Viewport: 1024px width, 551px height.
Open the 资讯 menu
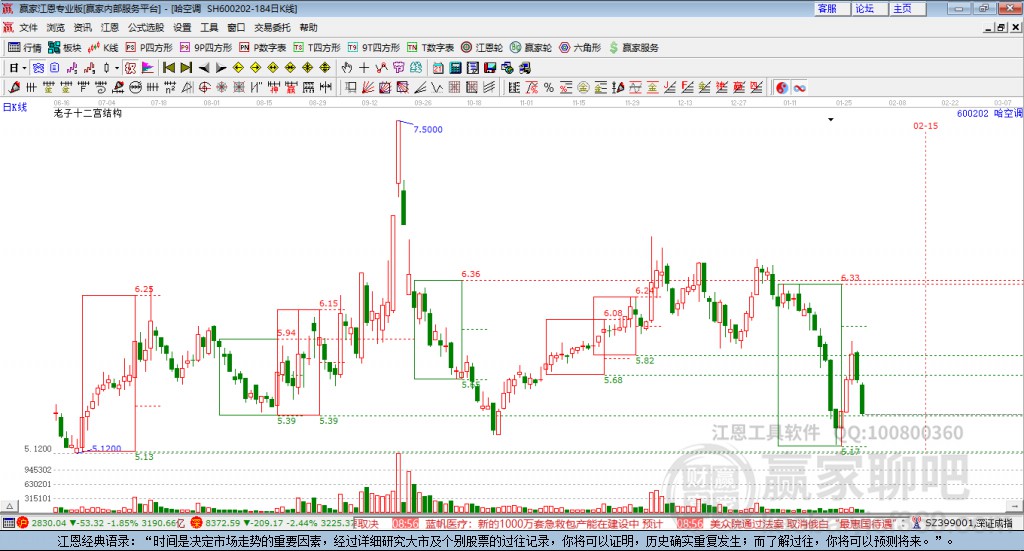coord(83,27)
